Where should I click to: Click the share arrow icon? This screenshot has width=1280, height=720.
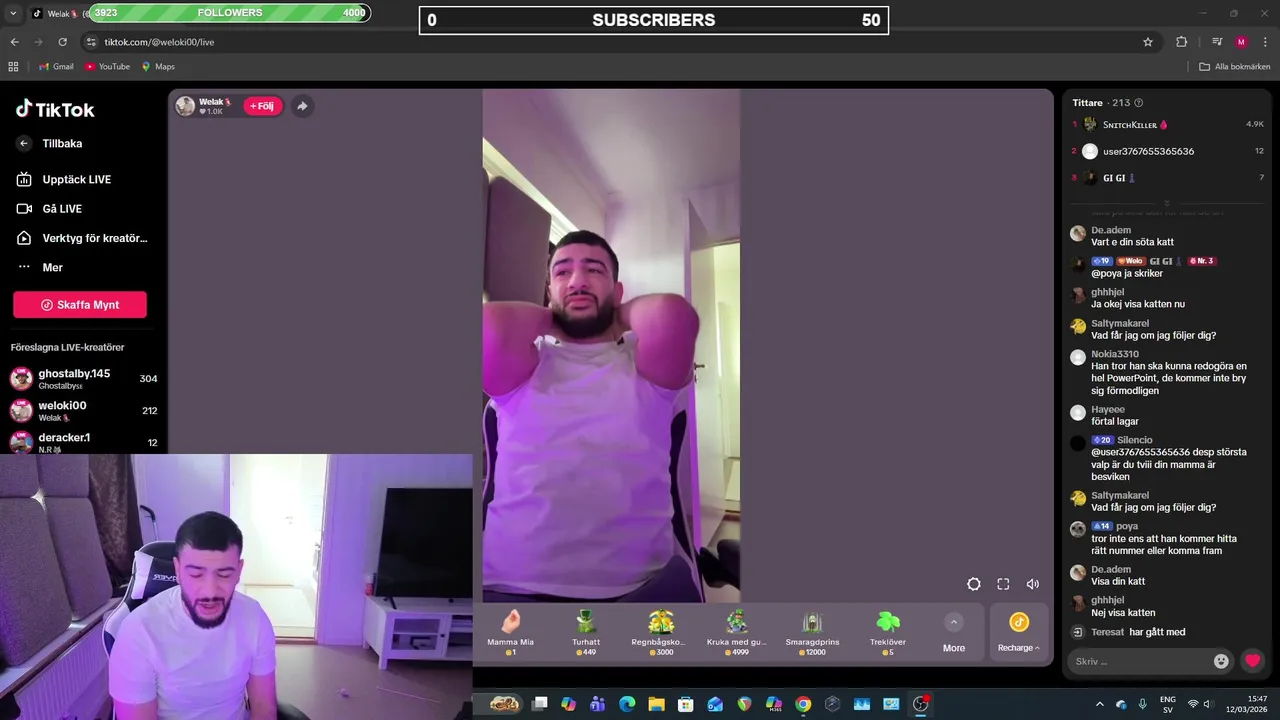[302, 106]
